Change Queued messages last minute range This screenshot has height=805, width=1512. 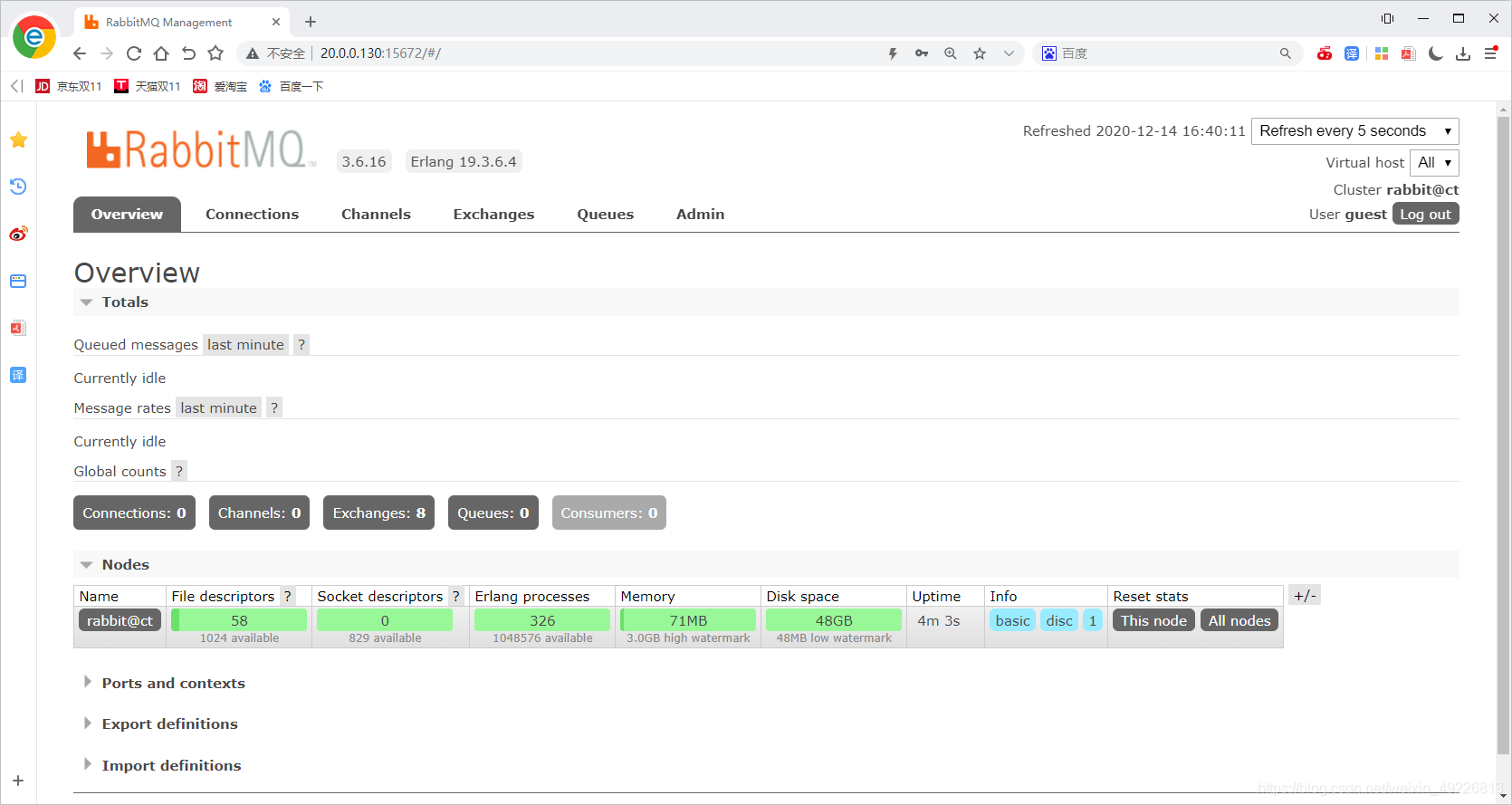pos(245,345)
